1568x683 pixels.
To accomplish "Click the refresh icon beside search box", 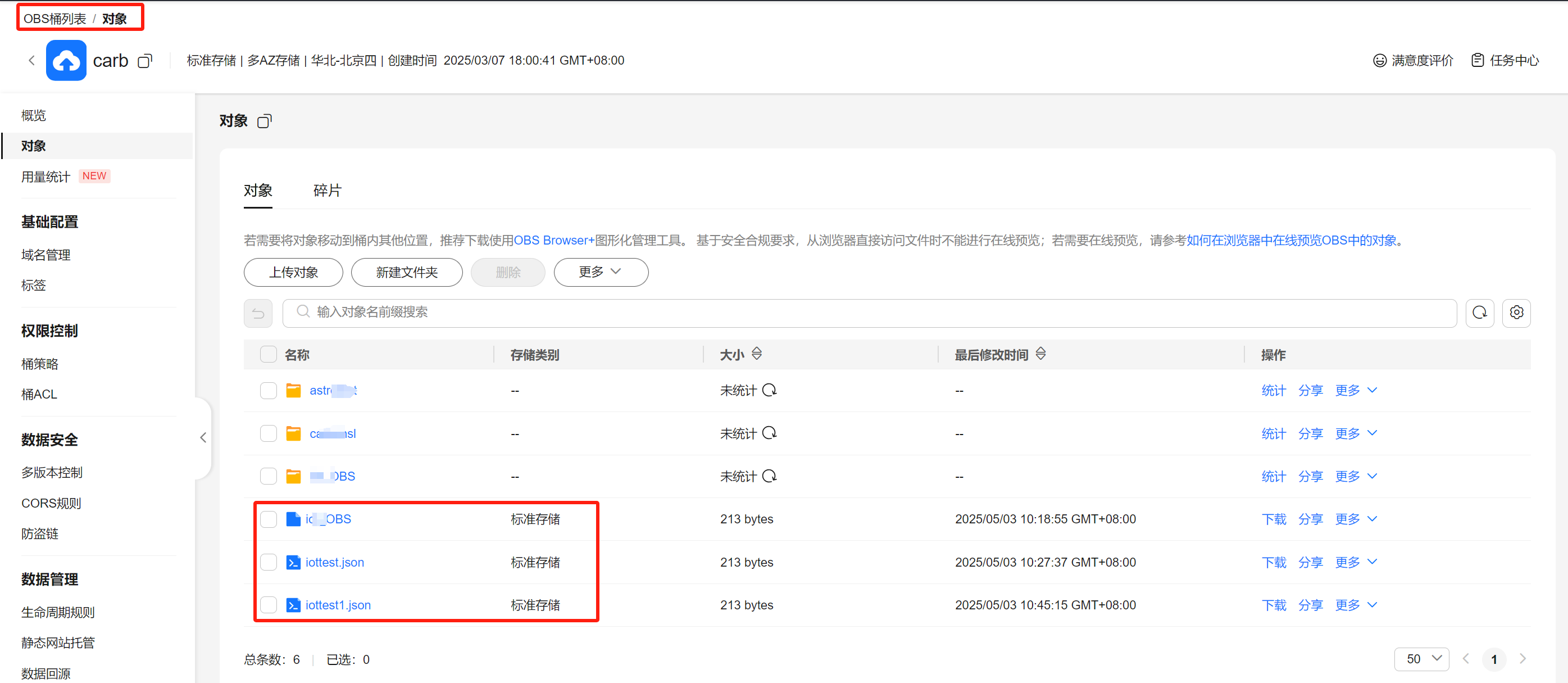I will (x=1479, y=313).
